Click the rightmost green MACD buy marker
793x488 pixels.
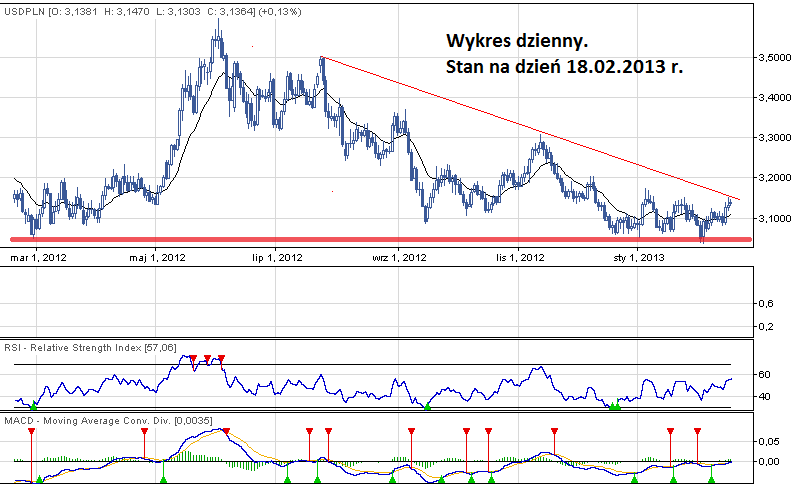click(x=712, y=479)
